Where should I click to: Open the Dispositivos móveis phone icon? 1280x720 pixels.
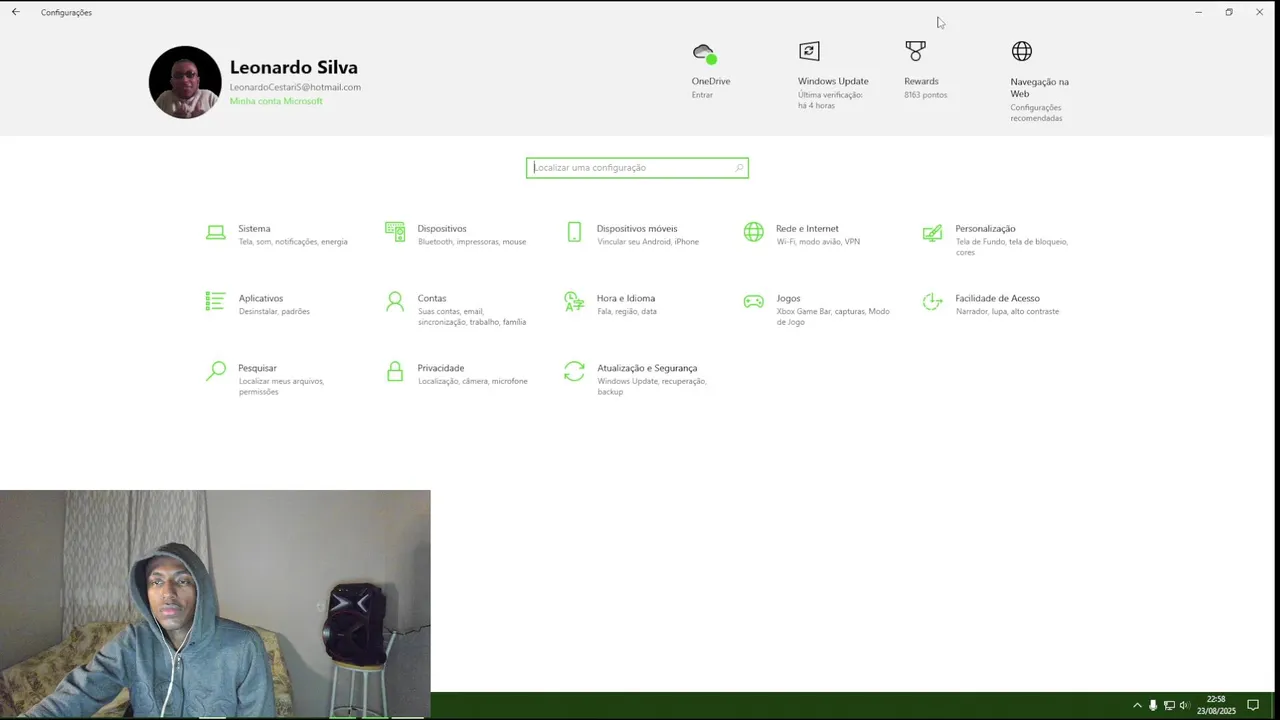574,232
